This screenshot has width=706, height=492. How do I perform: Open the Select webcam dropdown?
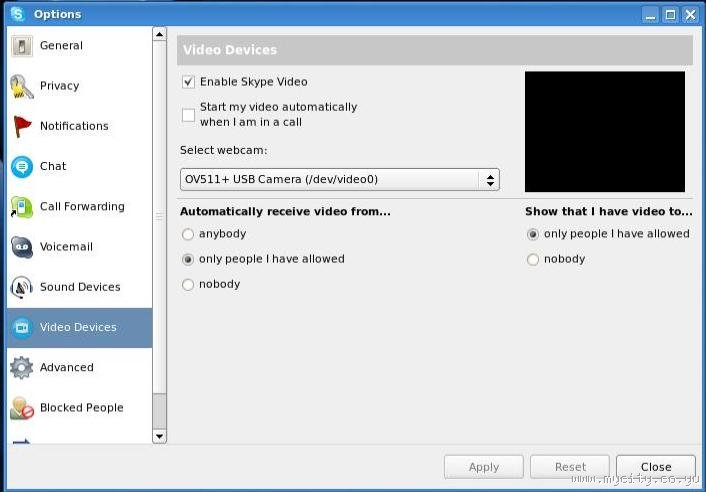pyautogui.click(x=339, y=180)
